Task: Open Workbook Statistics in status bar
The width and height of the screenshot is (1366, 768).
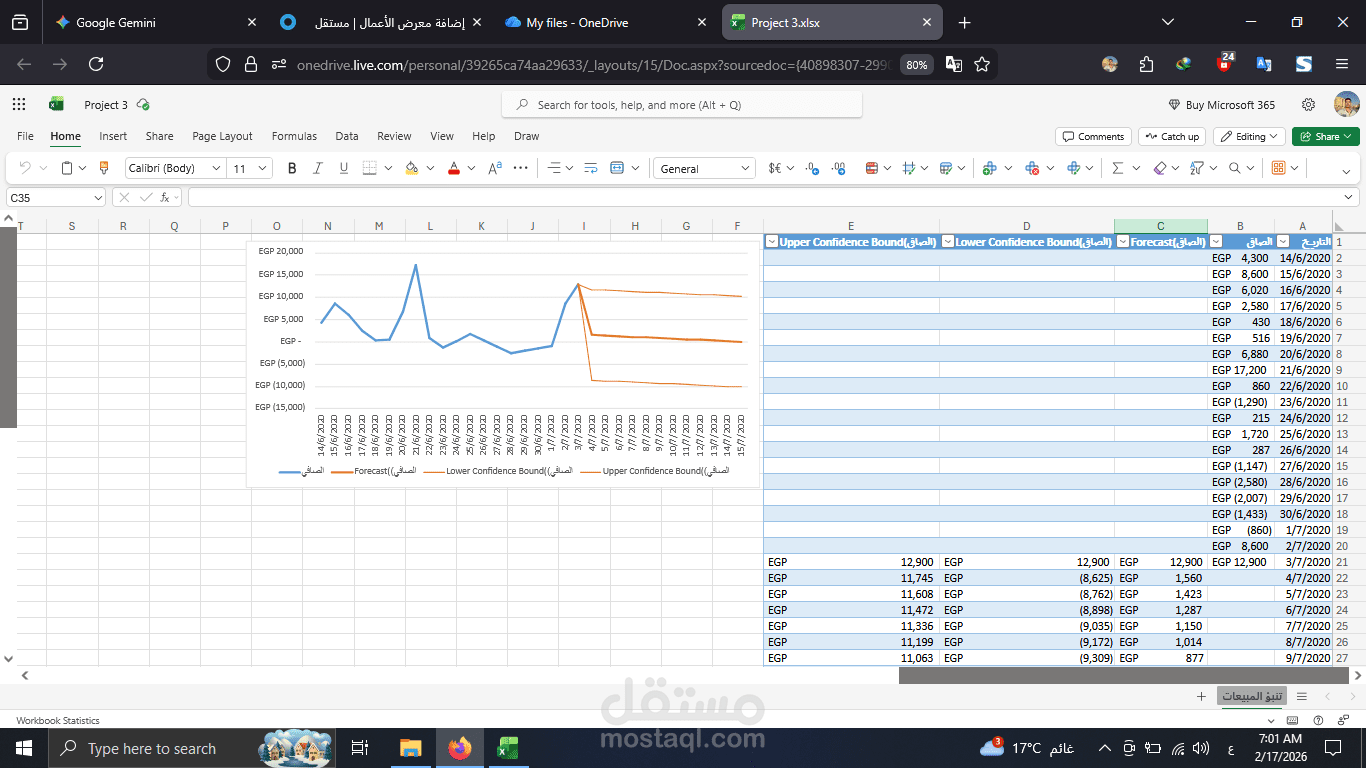Action: click(58, 720)
